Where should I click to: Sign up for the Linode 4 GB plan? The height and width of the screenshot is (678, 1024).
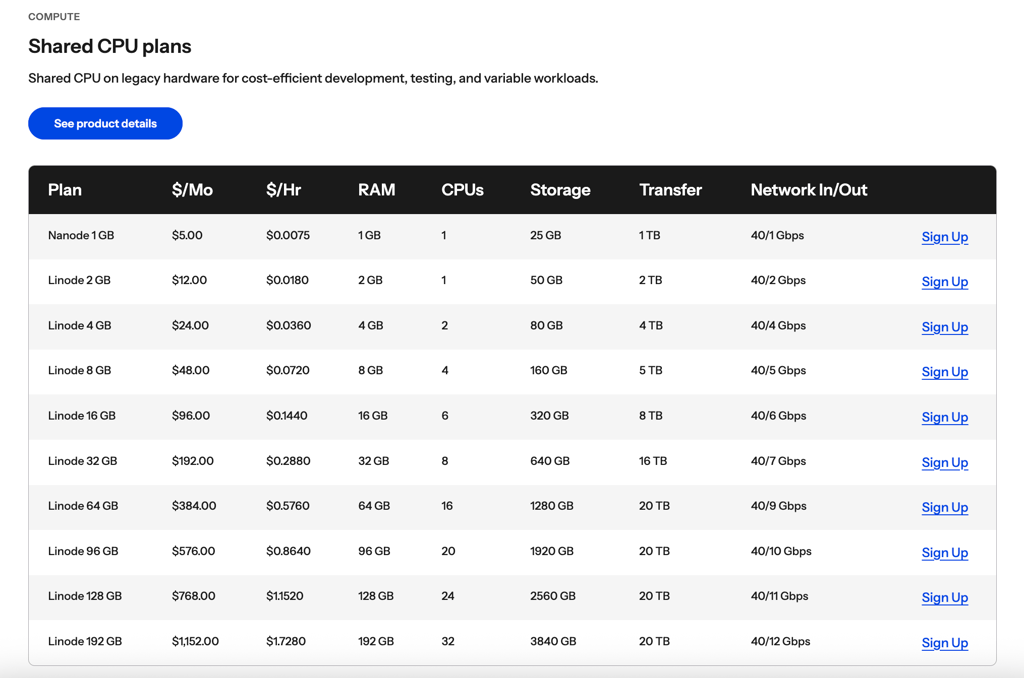[x=944, y=327]
